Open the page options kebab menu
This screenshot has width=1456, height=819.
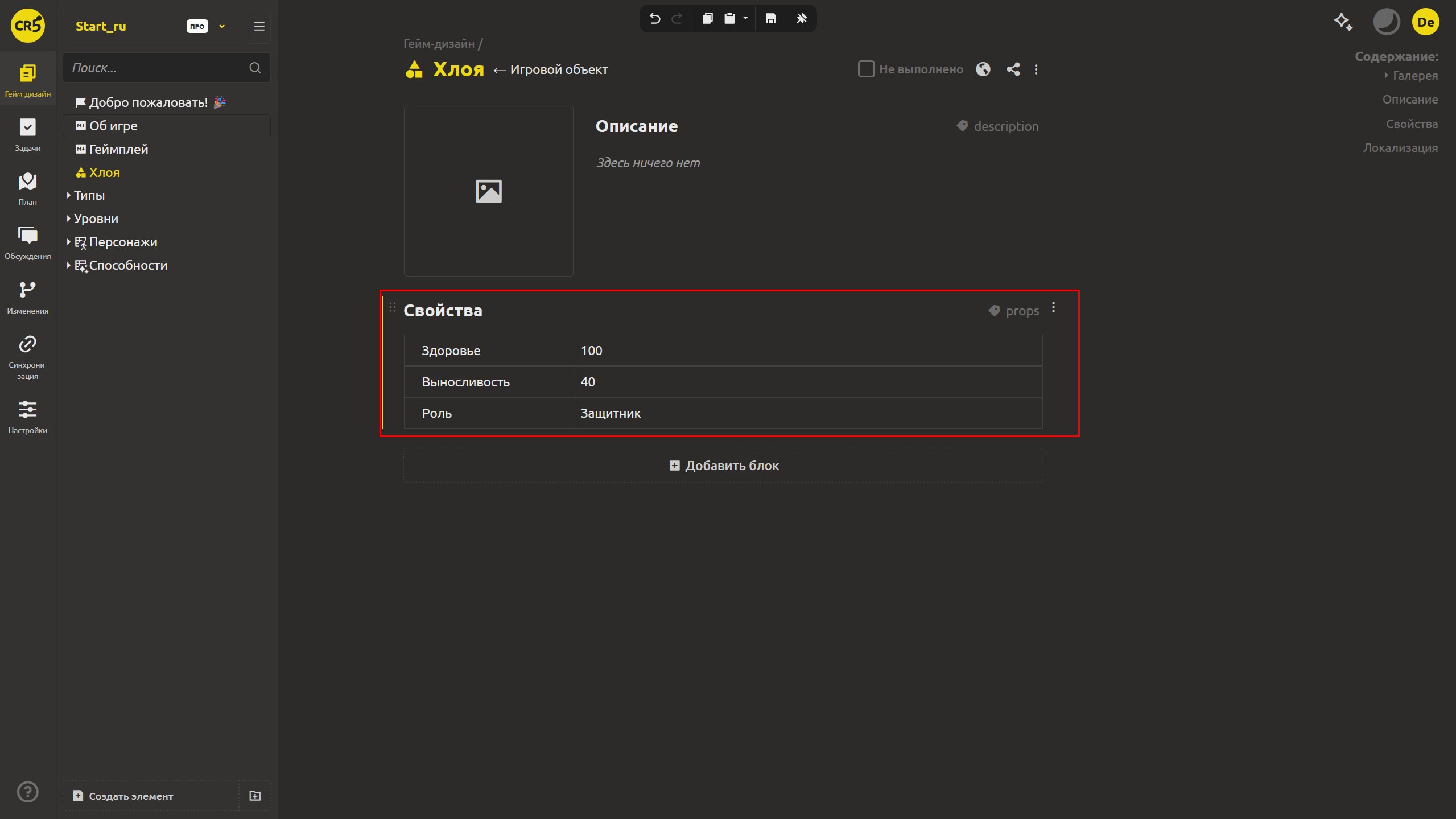tap(1036, 69)
